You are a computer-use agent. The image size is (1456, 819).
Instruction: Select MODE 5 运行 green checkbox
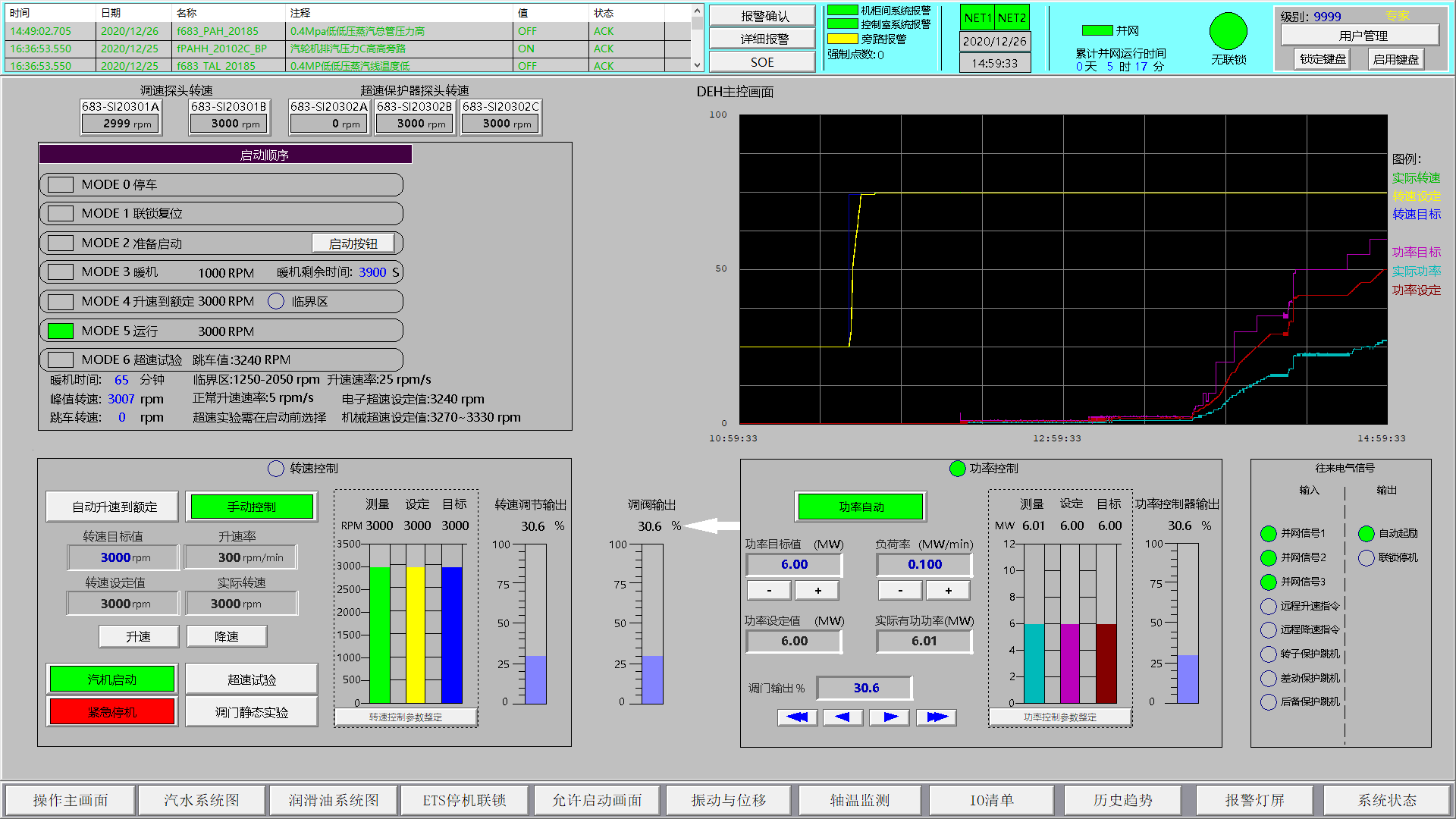click(x=61, y=331)
